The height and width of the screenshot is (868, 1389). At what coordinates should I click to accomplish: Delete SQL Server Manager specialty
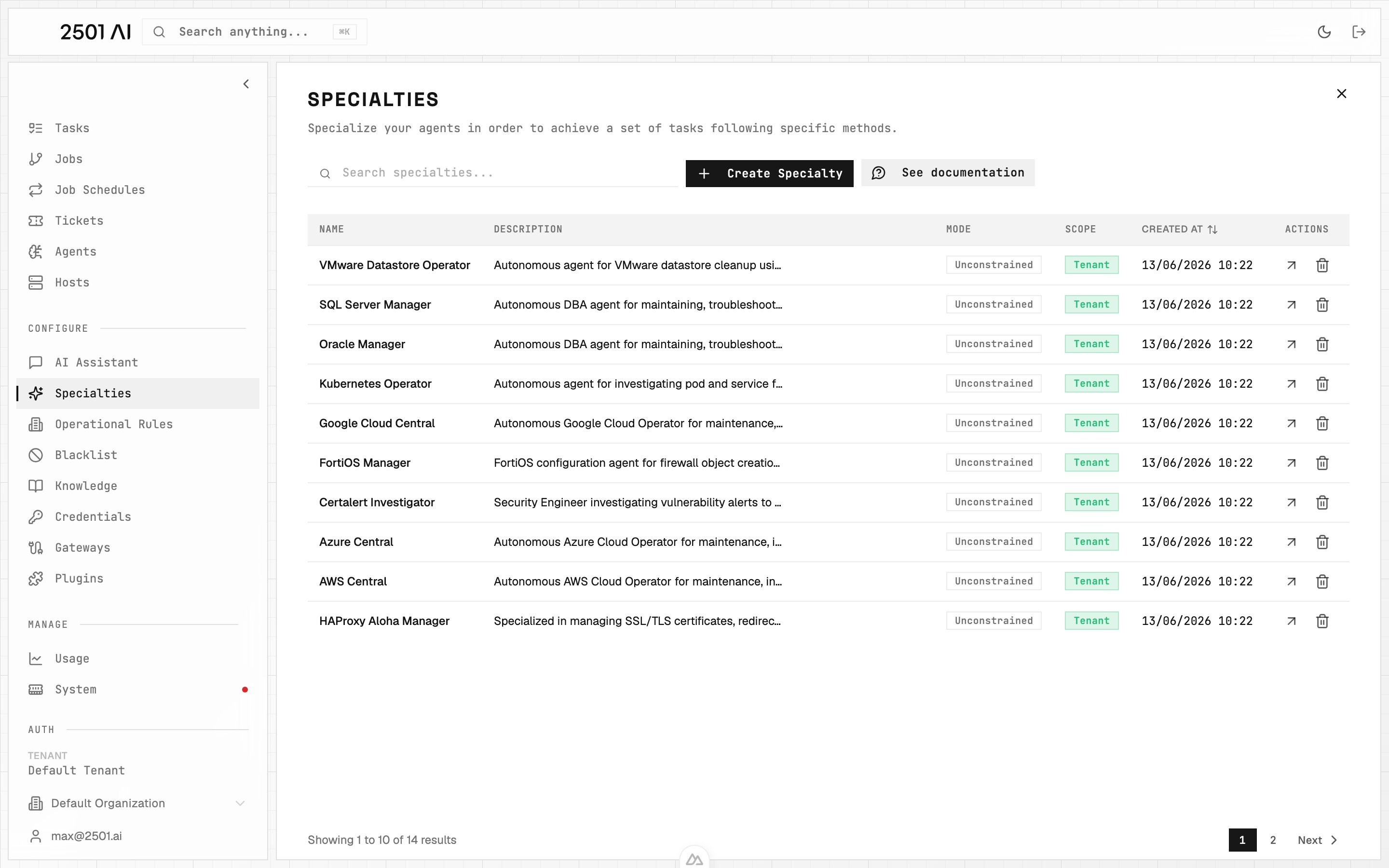[1322, 305]
